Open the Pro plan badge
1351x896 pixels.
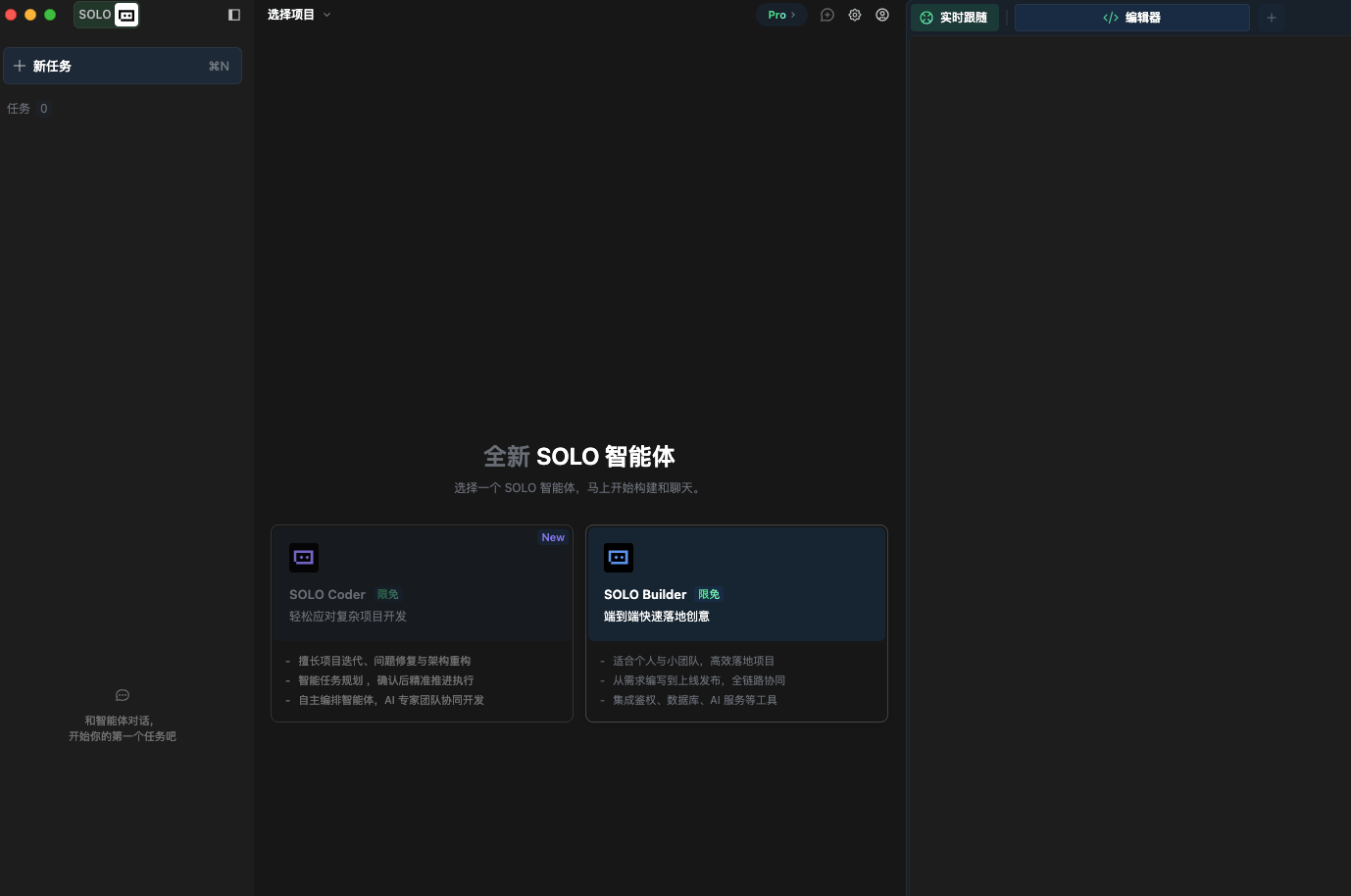[x=781, y=15]
